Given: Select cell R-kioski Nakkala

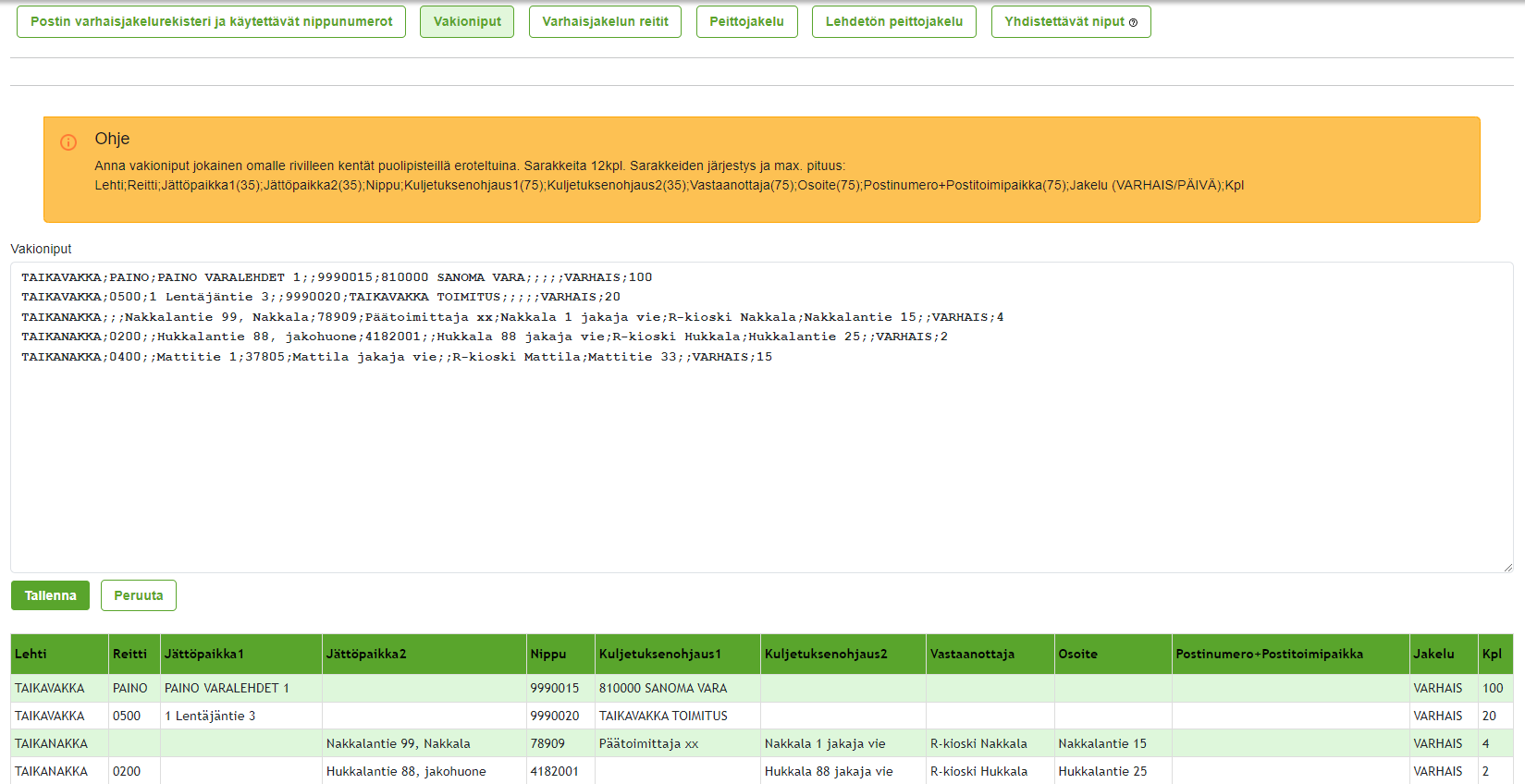Looking at the screenshot, I should pos(990,743).
